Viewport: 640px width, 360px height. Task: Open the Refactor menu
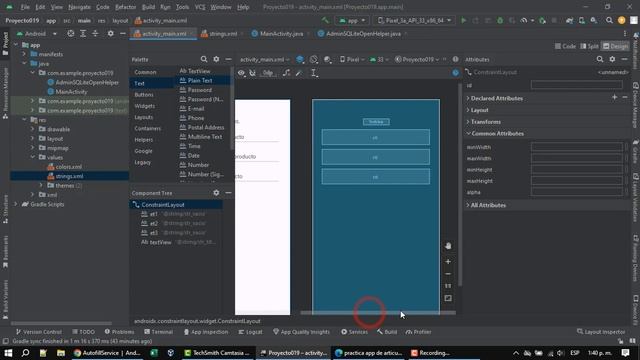coord(125,7)
